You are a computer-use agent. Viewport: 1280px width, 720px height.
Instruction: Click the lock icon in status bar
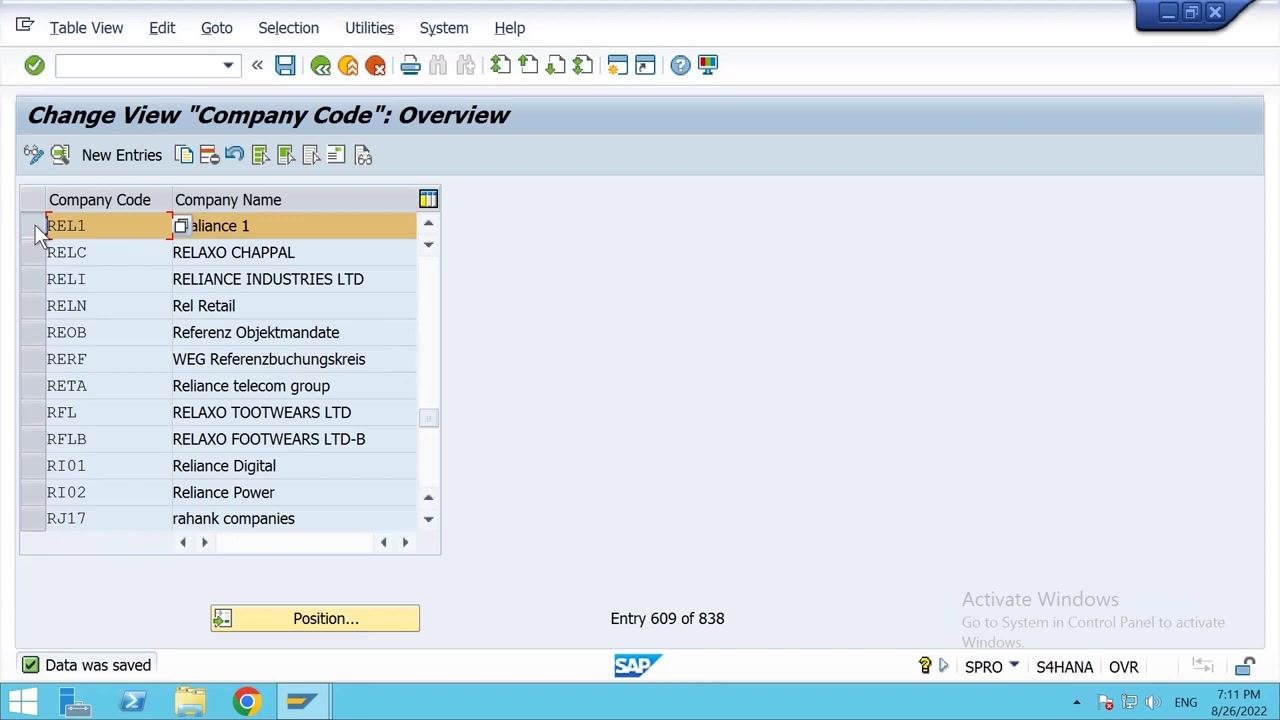[1245, 666]
